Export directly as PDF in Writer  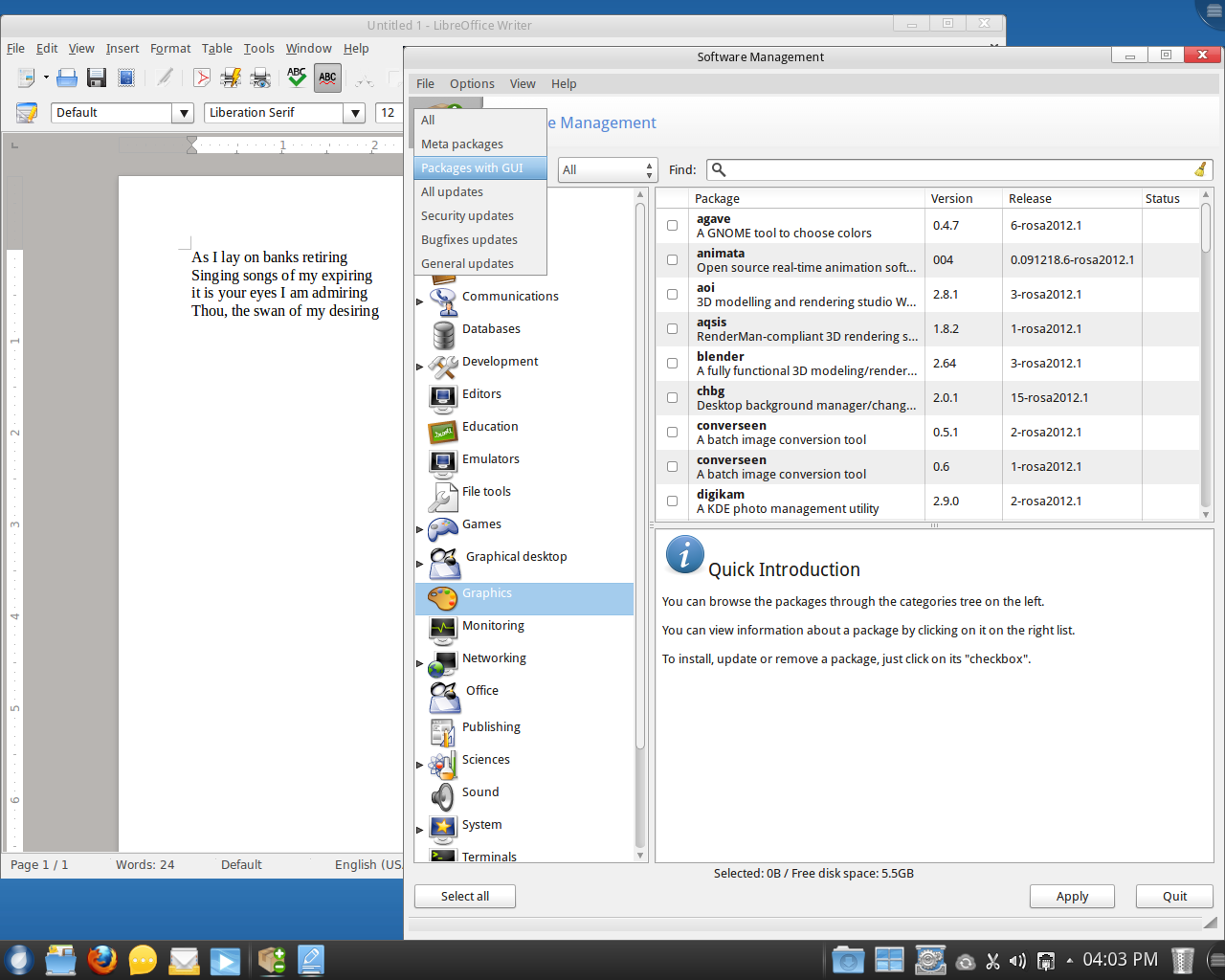(202, 78)
